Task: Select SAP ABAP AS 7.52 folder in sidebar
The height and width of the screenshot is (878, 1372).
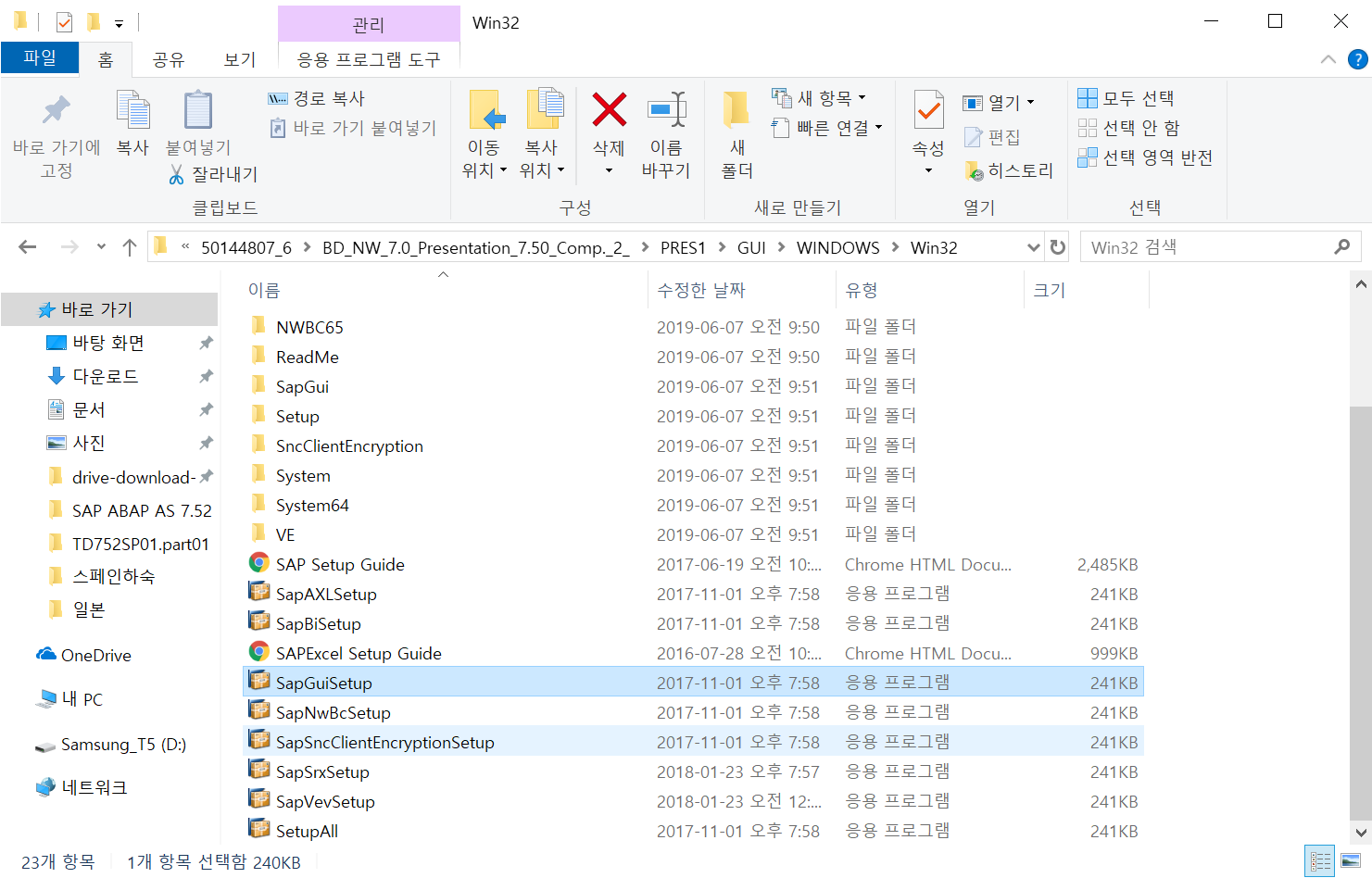Action: coord(142,510)
